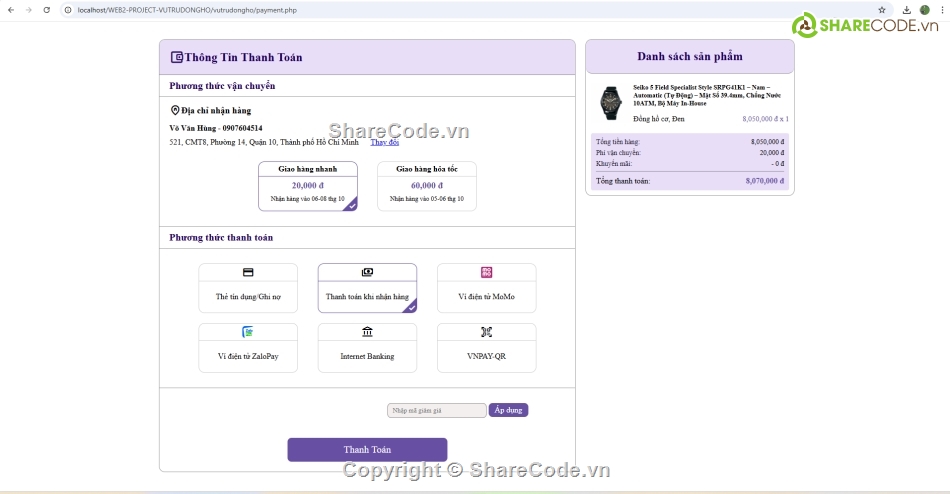Click the MoMo wallet logo icon
Viewport: 950px width, 494px height.
pyautogui.click(x=486, y=272)
